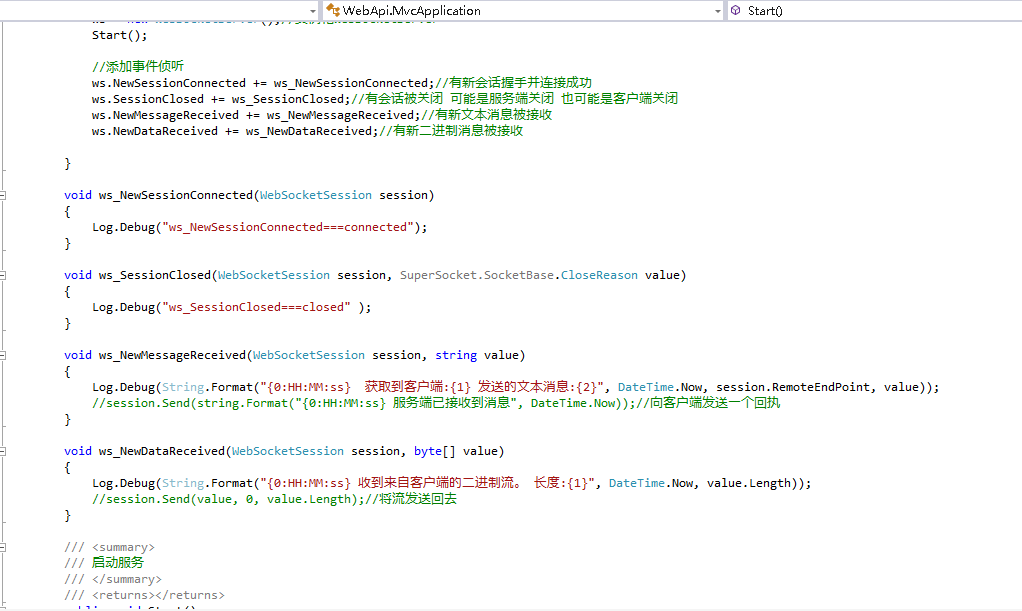Screen dimensions: 1022x611
Task: Click the byte keyword in ws_NewDataReceived parameters
Action: (428, 451)
